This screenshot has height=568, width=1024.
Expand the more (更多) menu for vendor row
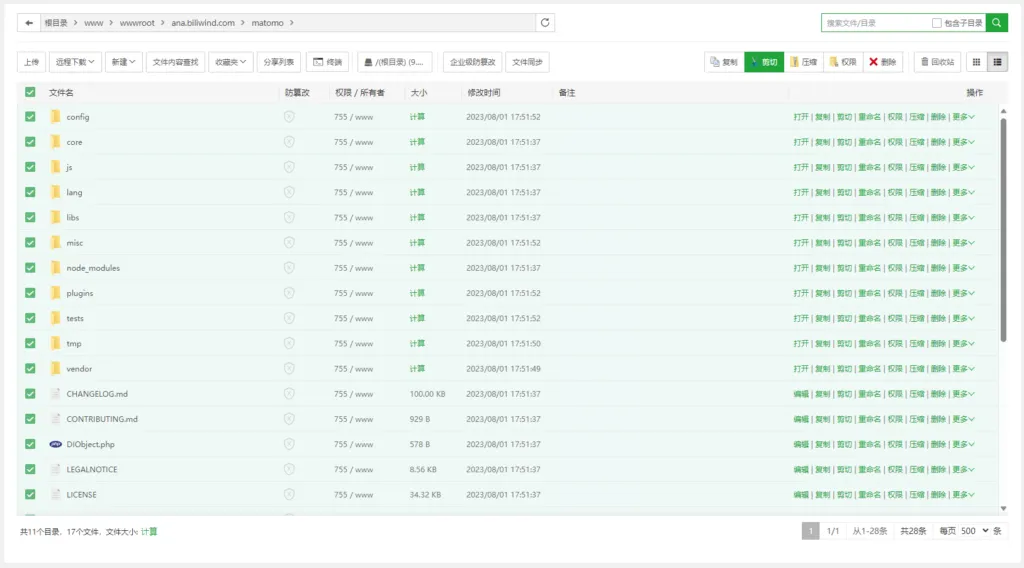point(963,369)
